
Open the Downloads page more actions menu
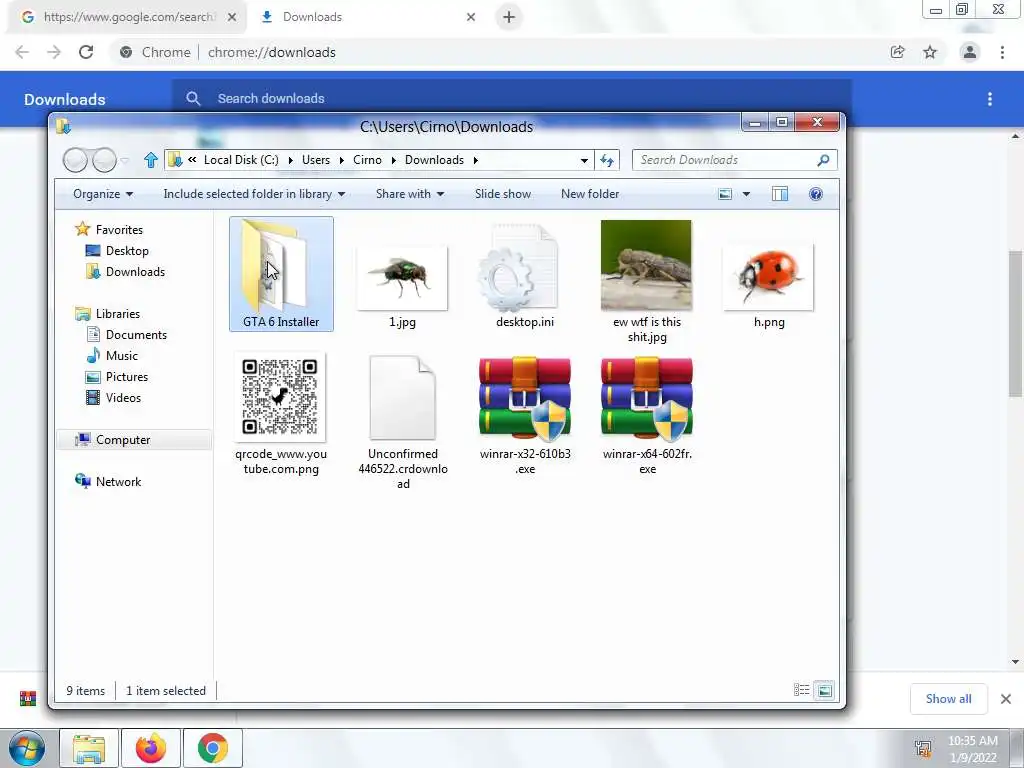[990, 99]
